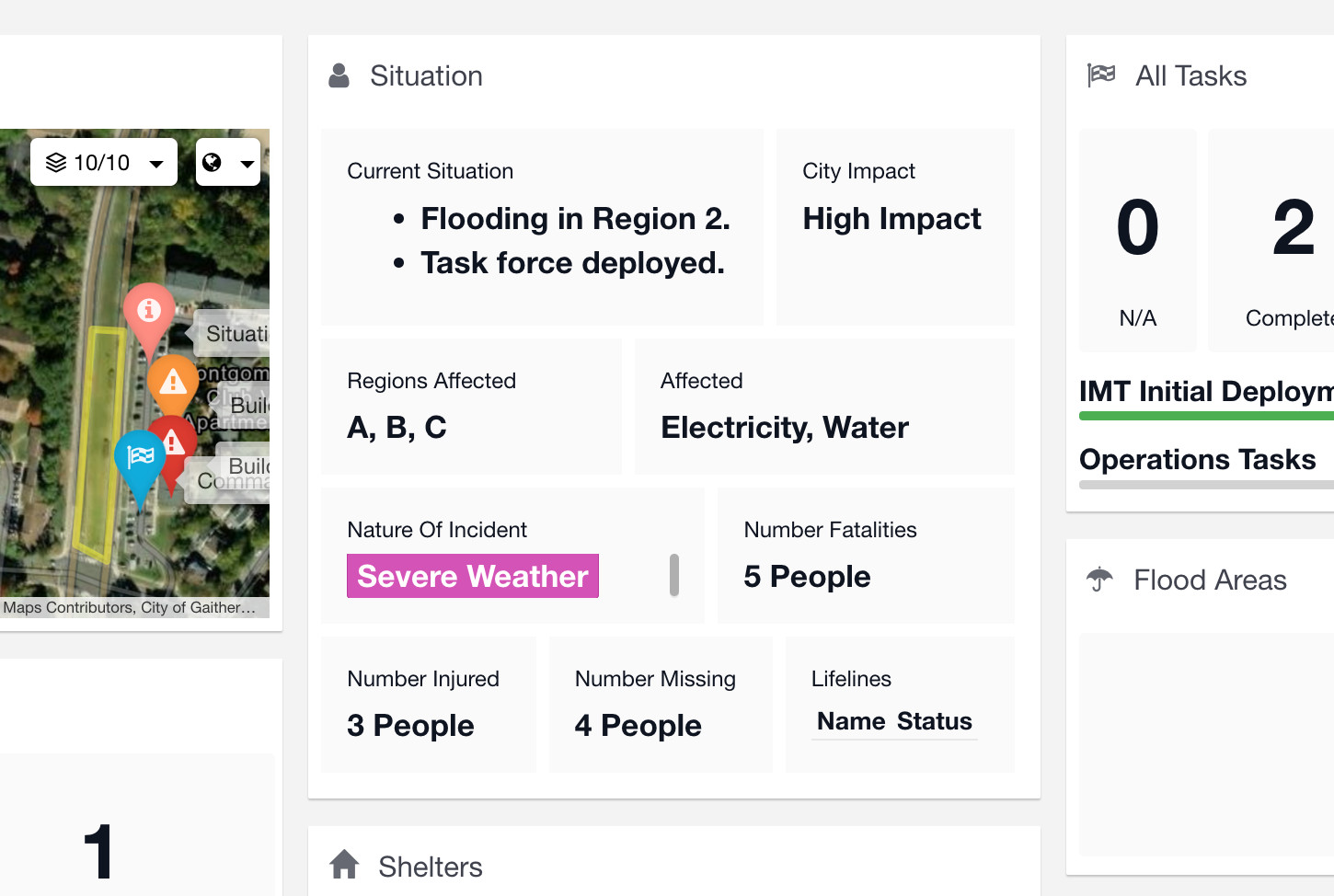Click the Flood Areas umbrella icon
The width and height of the screenshot is (1334, 896).
tap(1099, 580)
